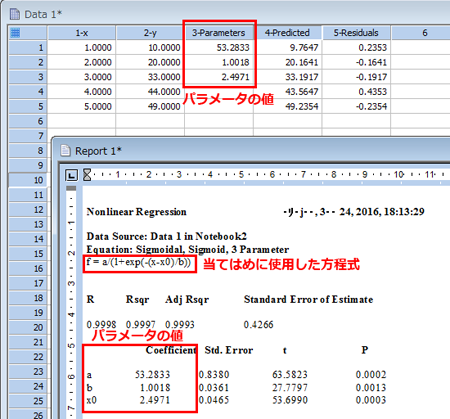Select row header 10

[x=28, y=180]
